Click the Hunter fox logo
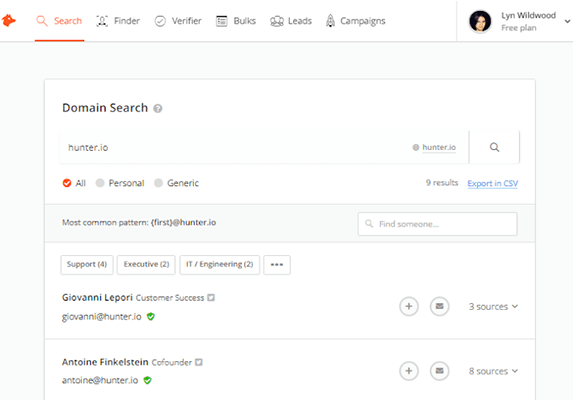The image size is (573, 400). click(x=8, y=20)
